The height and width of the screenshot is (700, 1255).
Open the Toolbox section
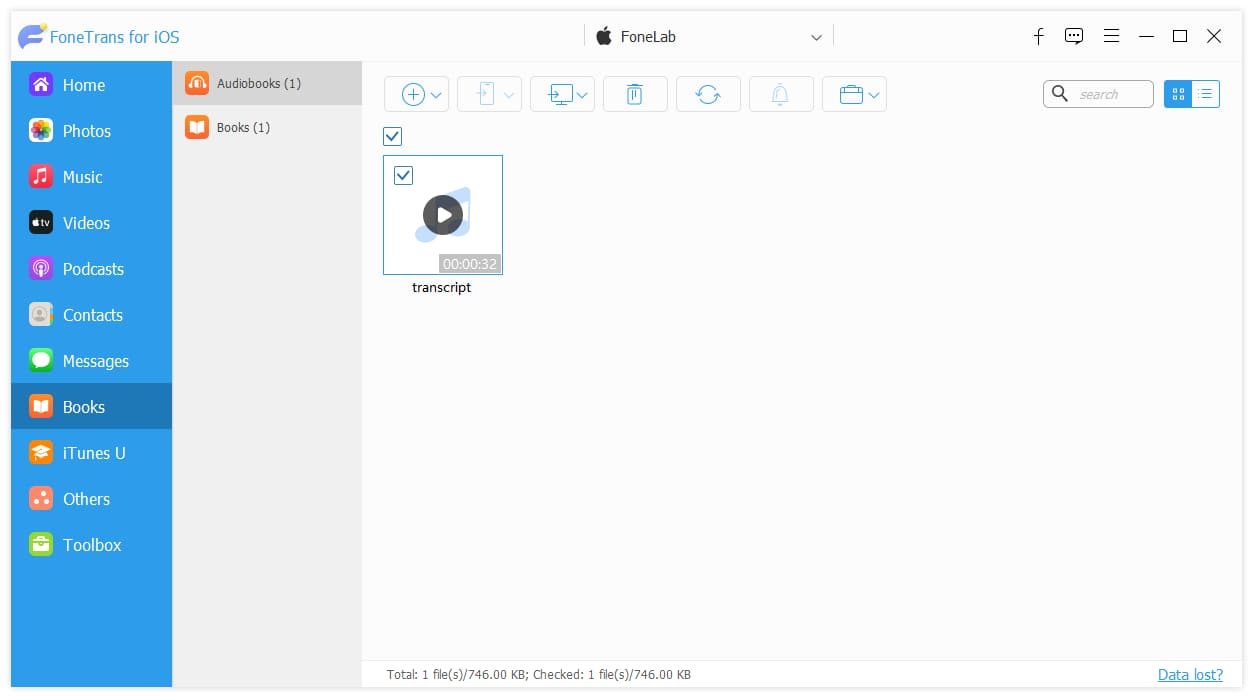pyautogui.click(x=91, y=545)
